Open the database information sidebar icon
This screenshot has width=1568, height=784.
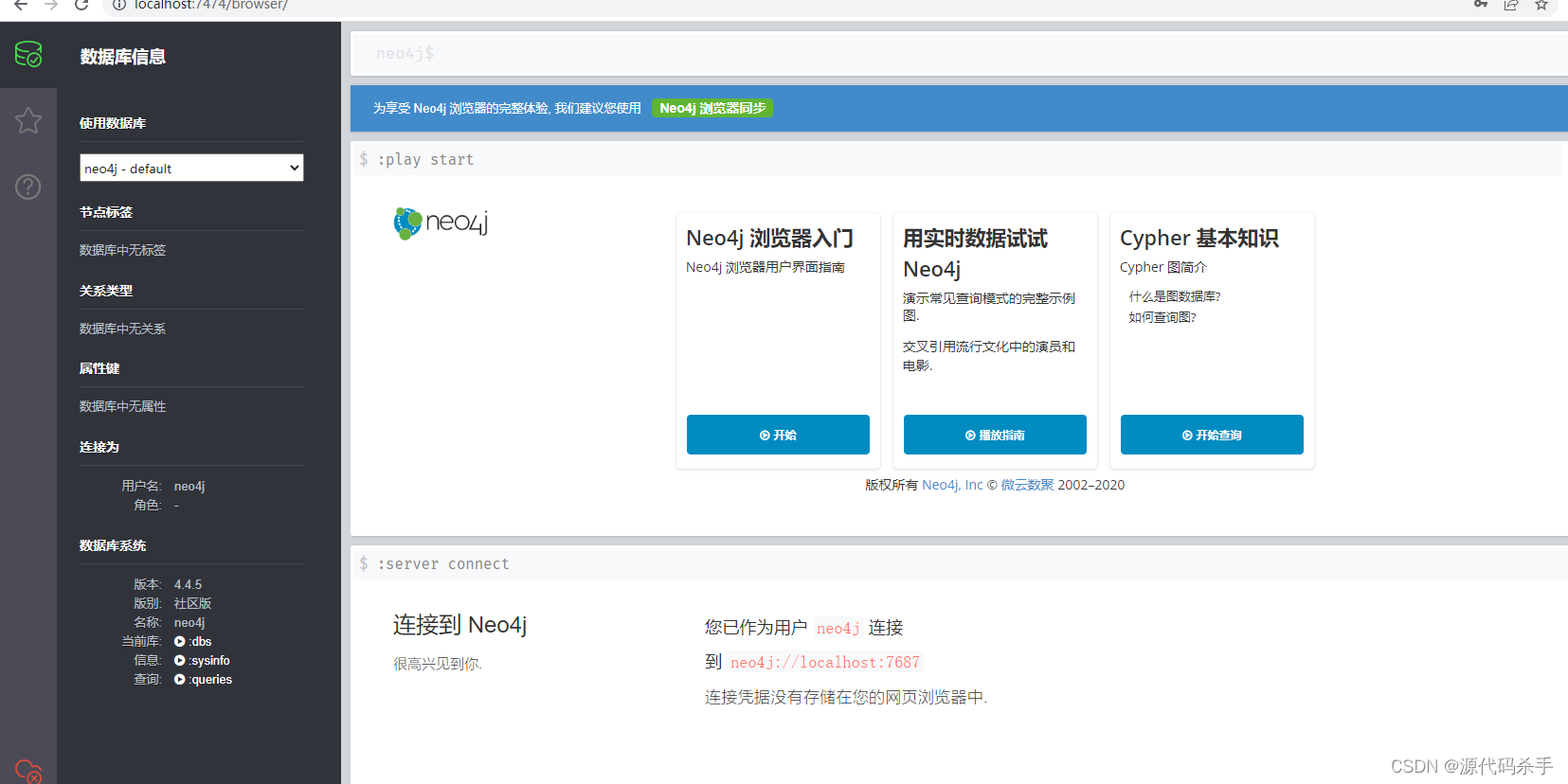pos(28,54)
